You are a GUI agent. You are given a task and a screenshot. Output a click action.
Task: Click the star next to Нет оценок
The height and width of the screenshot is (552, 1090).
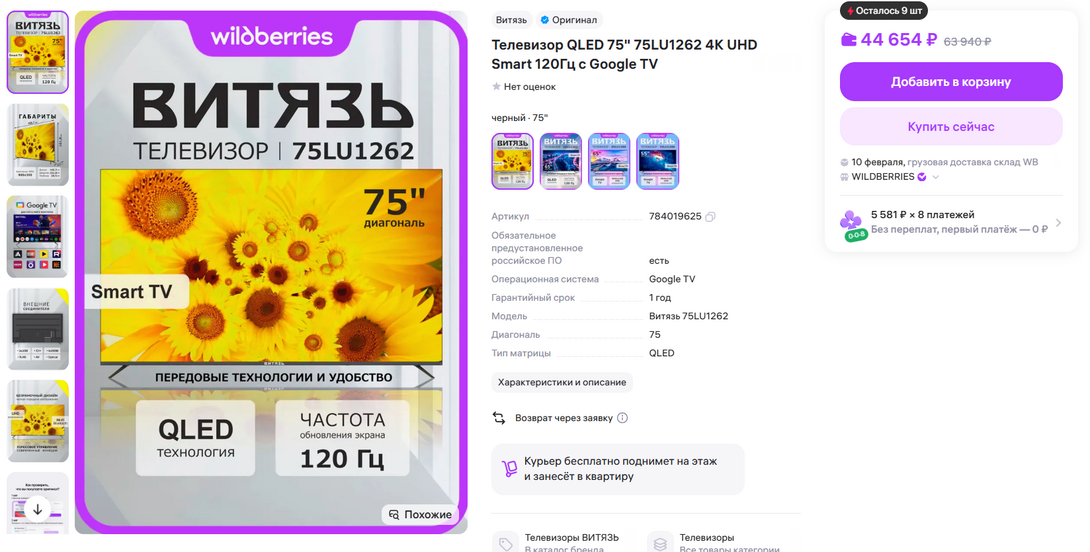click(496, 87)
